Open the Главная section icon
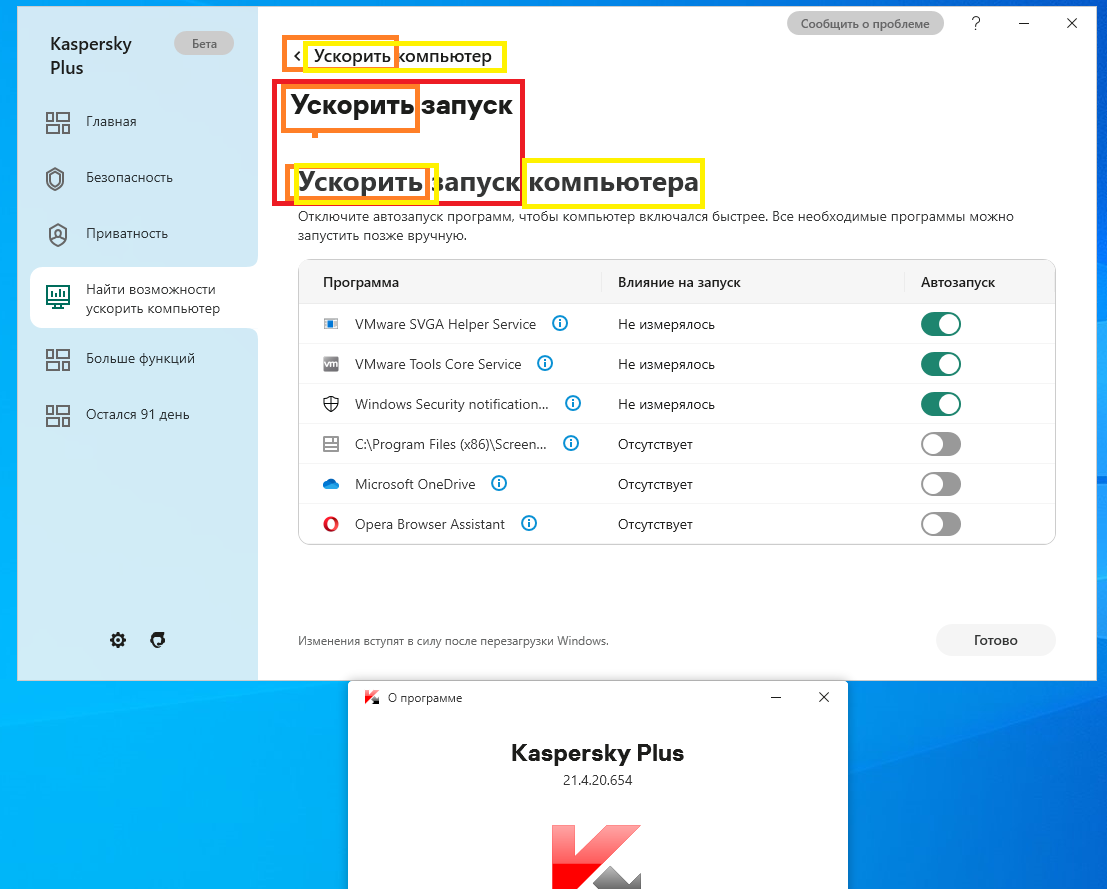 click(58, 123)
